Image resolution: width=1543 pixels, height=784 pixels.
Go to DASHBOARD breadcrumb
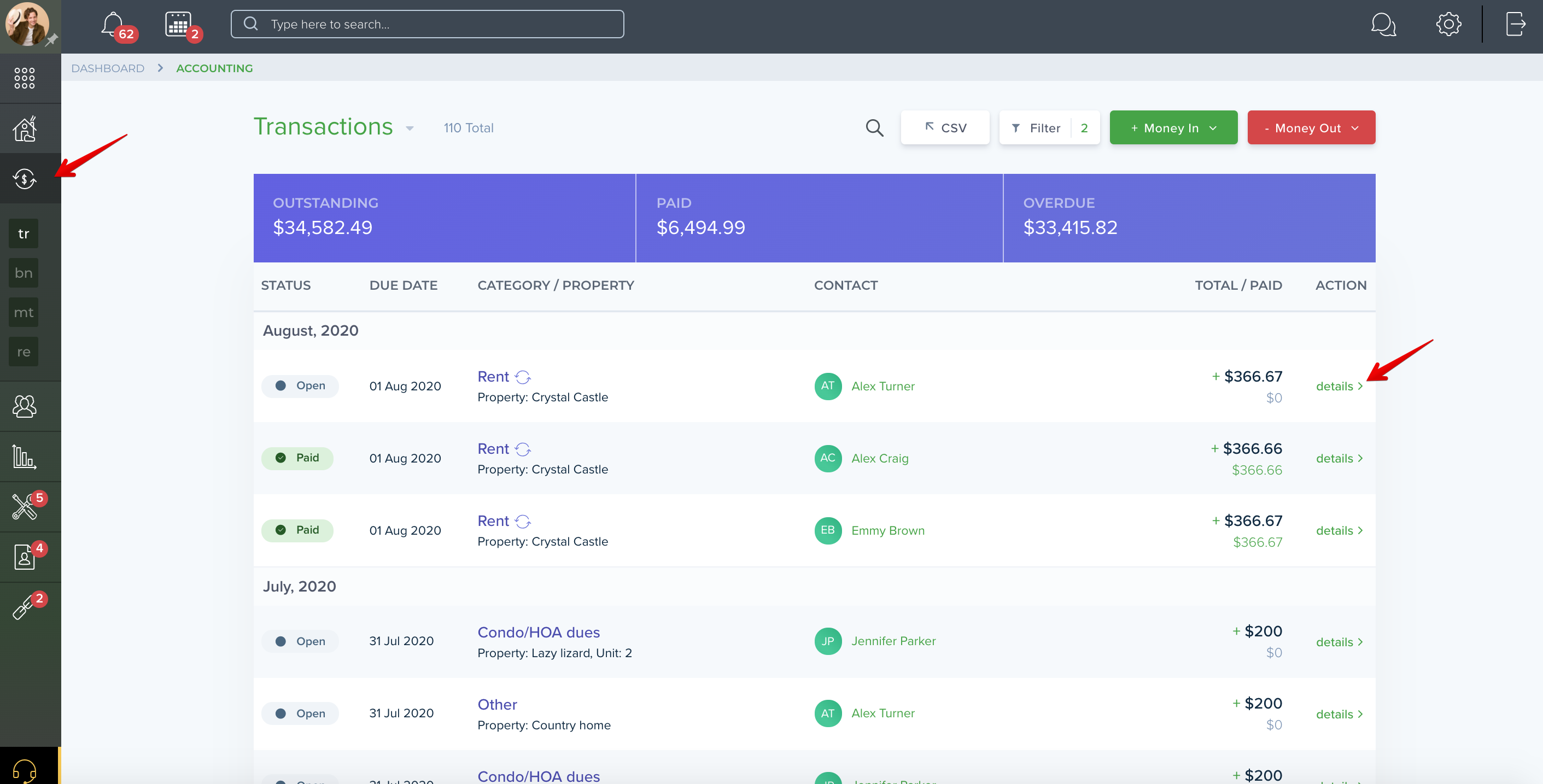[108, 68]
